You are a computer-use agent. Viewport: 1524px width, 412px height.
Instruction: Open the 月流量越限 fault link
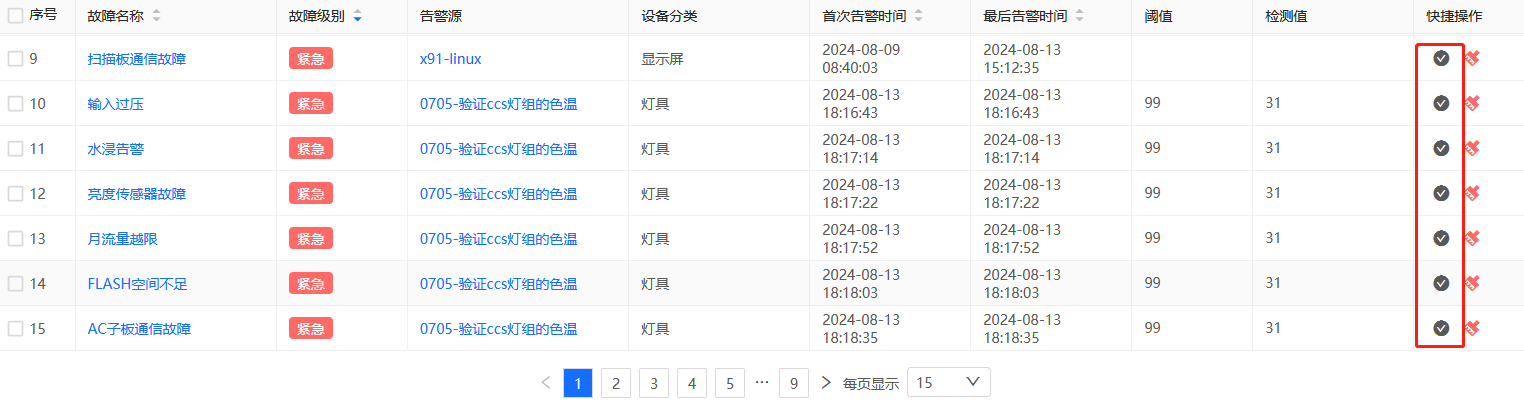(123, 239)
